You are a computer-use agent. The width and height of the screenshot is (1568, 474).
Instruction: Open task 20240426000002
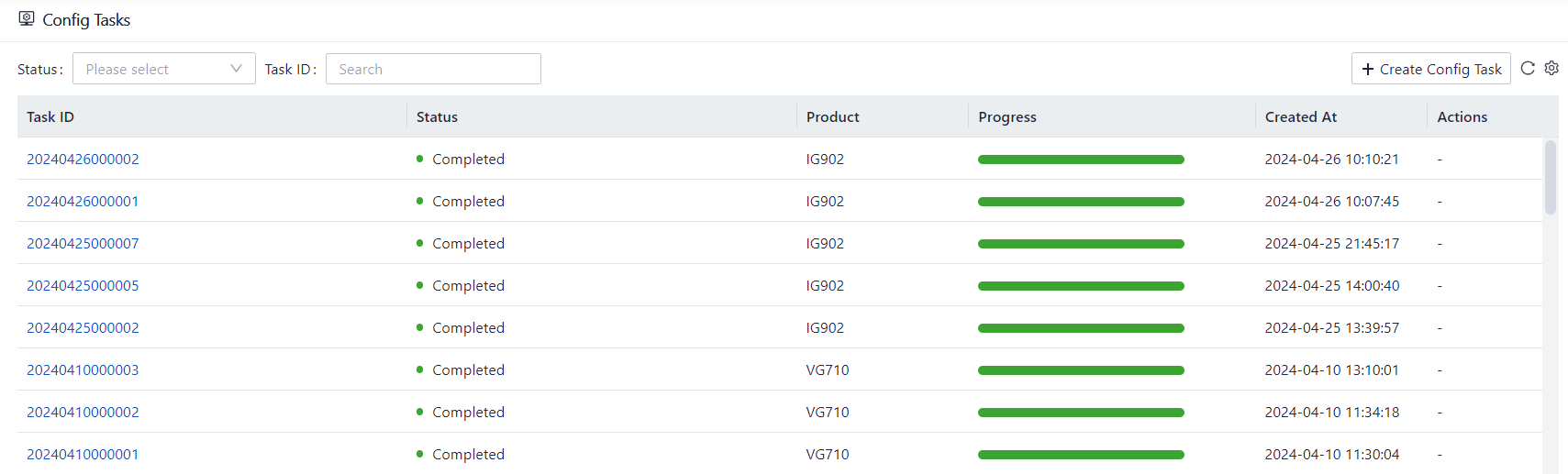coord(83,159)
